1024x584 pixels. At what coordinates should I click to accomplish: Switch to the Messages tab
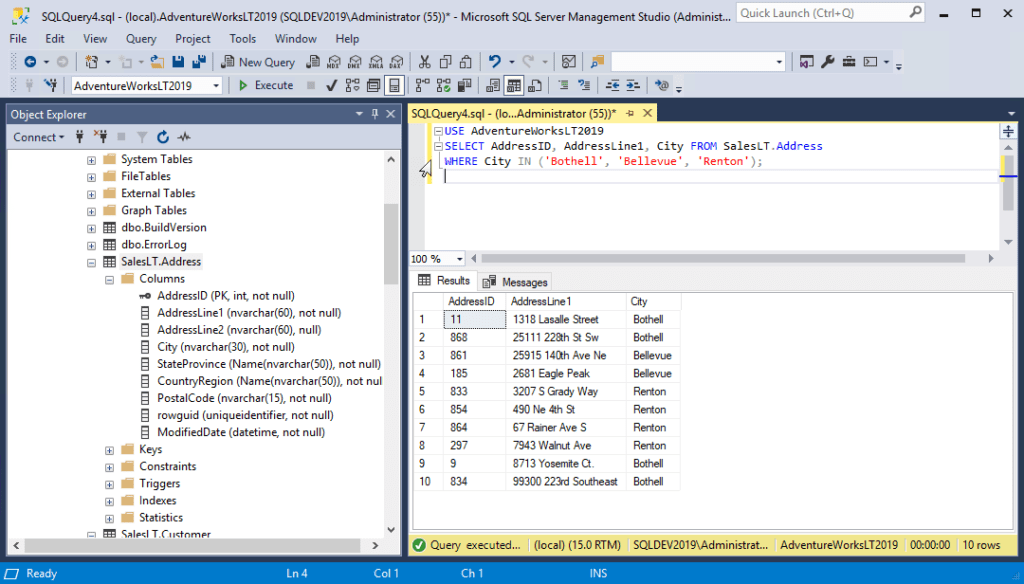[x=515, y=282]
